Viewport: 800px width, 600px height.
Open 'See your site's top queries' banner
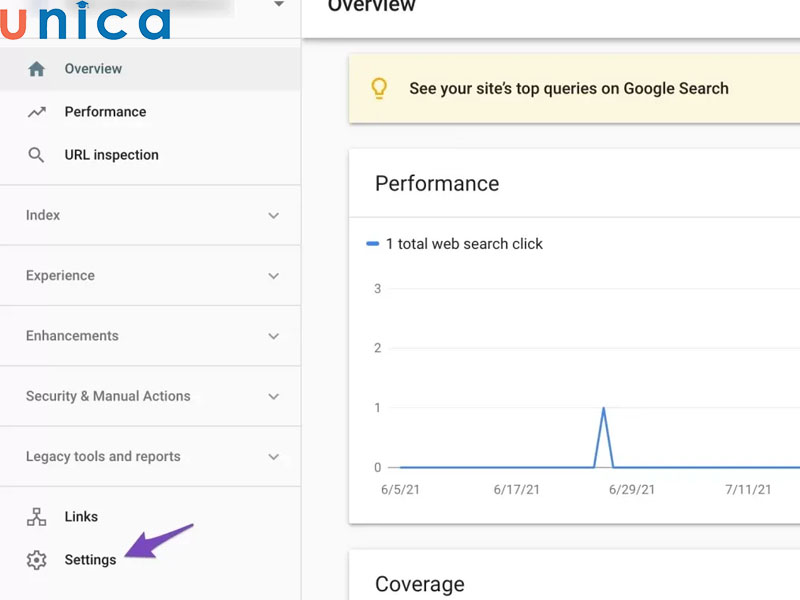click(568, 89)
